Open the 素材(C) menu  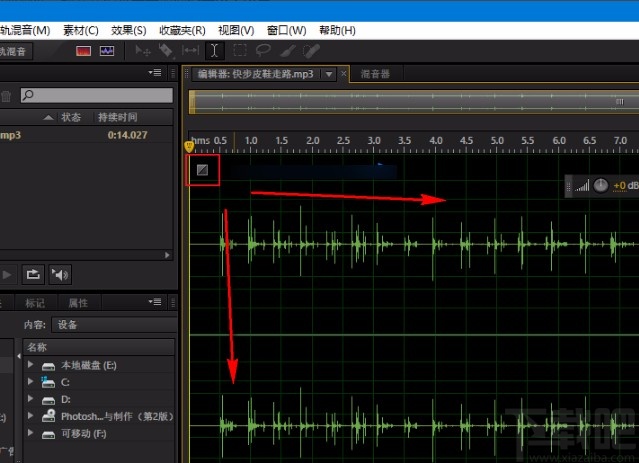click(x=81, y=31)
